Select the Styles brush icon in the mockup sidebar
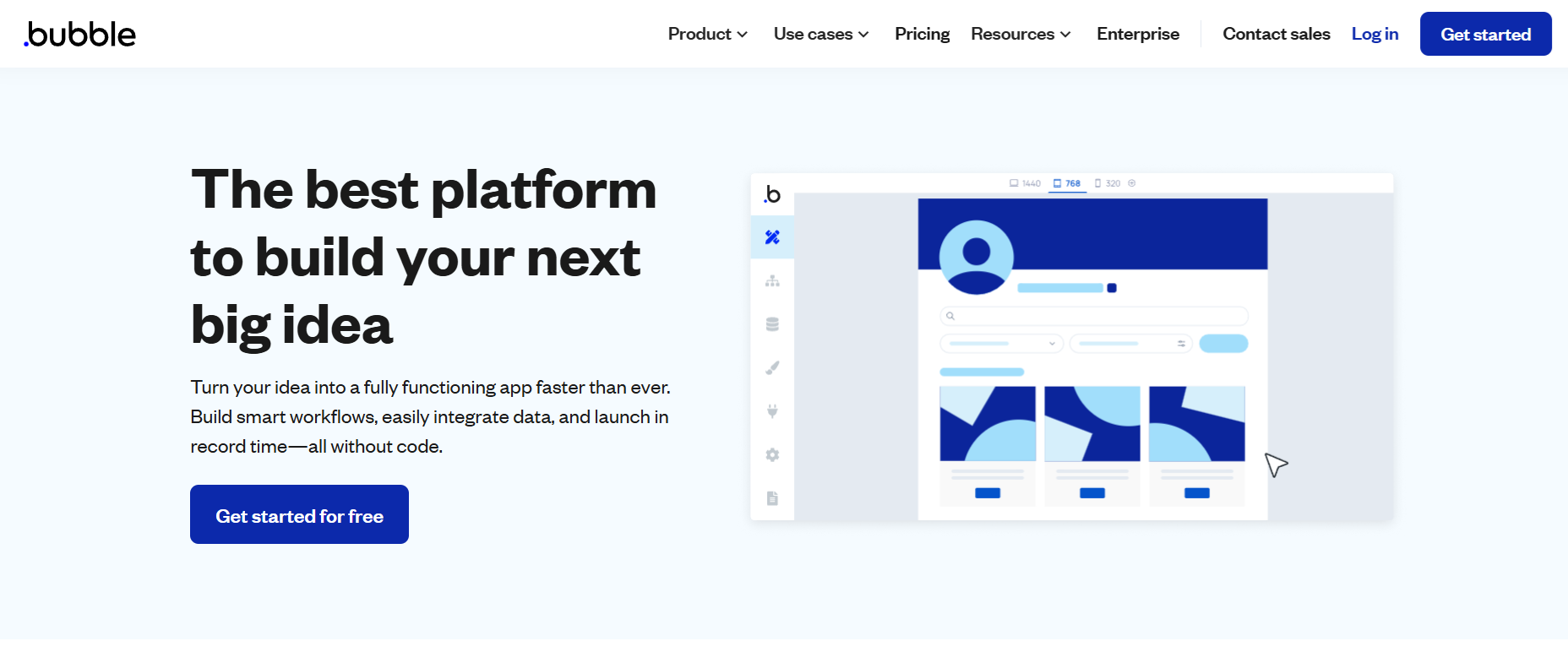 pyautogui.click(x=772, y=367)
